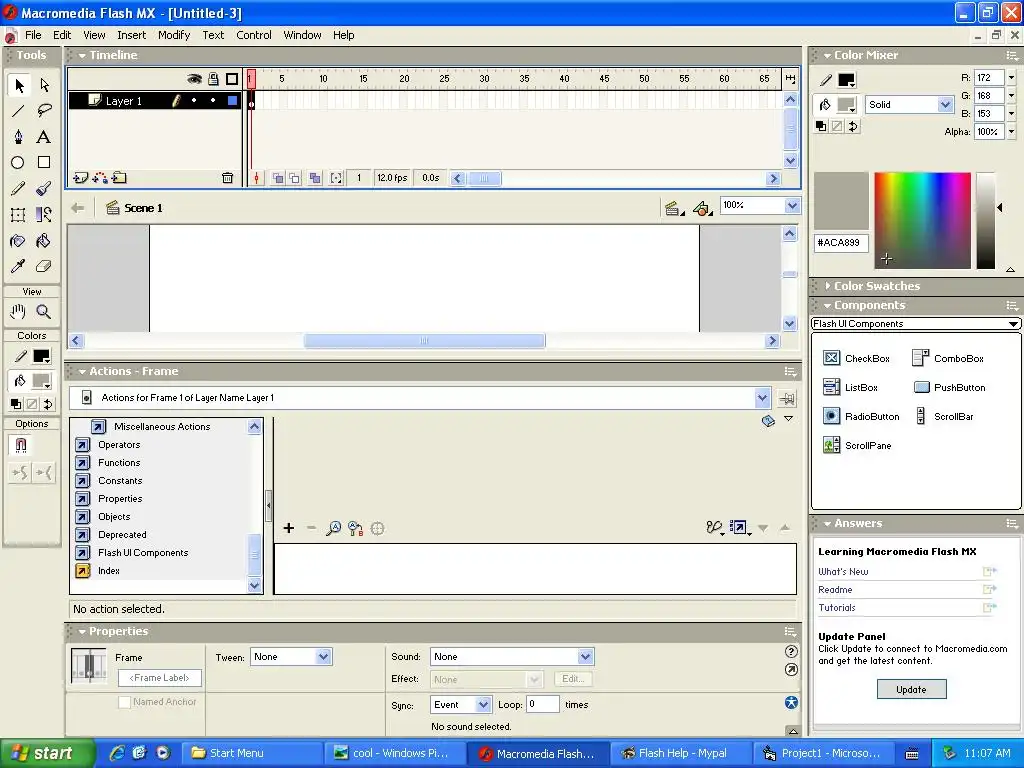Select the Oval tool
Image resolution: width=1024 pixels, height=768 pixels.
coord(18,163)
